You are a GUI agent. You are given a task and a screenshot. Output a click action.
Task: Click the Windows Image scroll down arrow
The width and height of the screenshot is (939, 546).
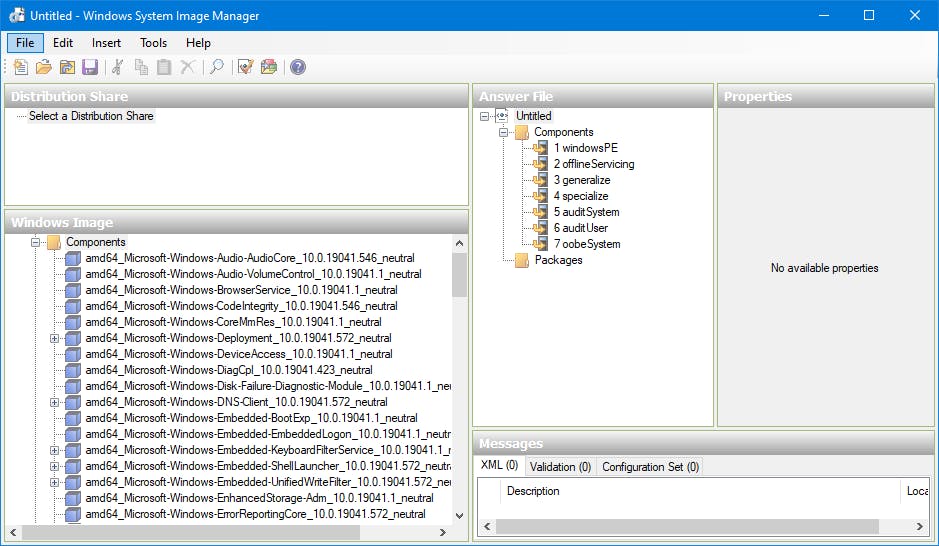459,516
